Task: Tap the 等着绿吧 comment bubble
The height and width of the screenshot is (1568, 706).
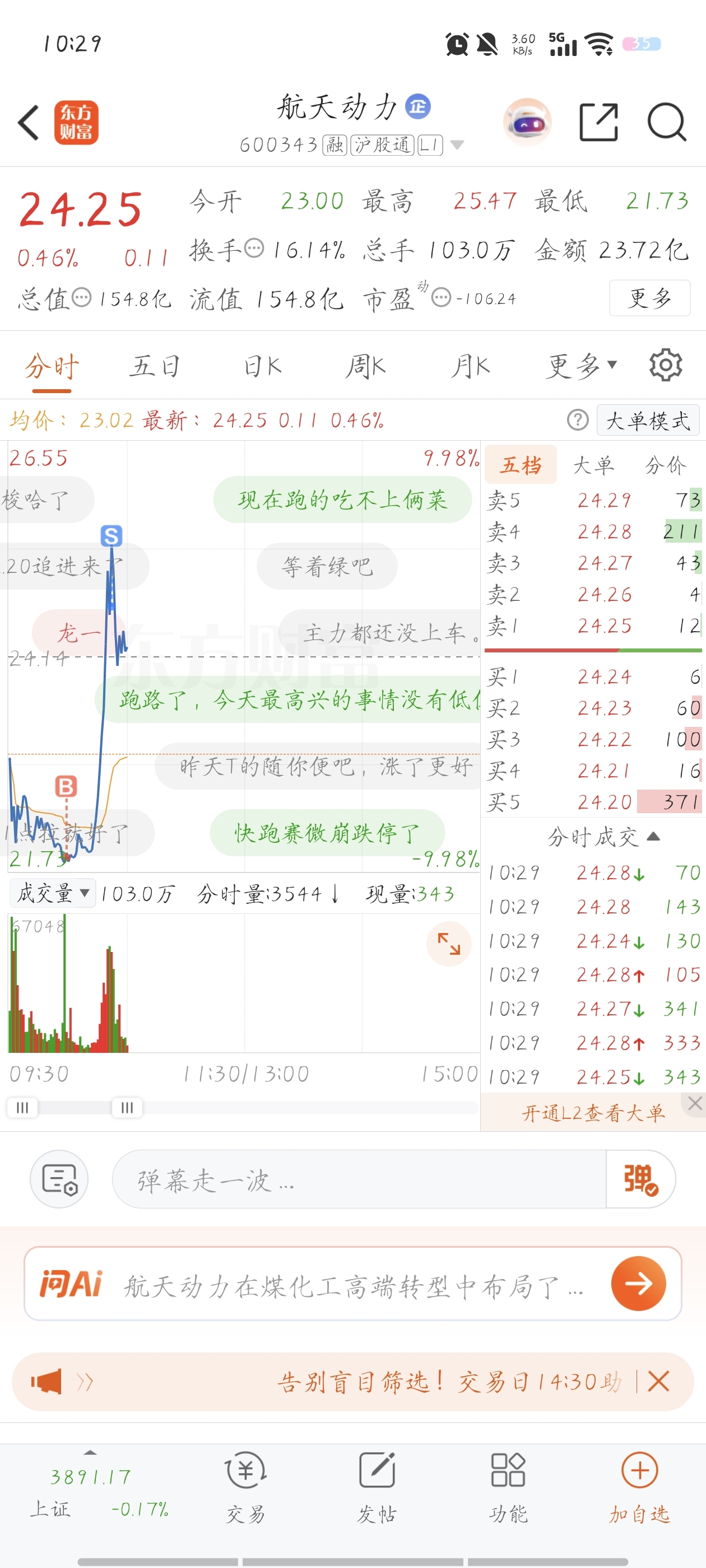Action: tap(327, 566)
